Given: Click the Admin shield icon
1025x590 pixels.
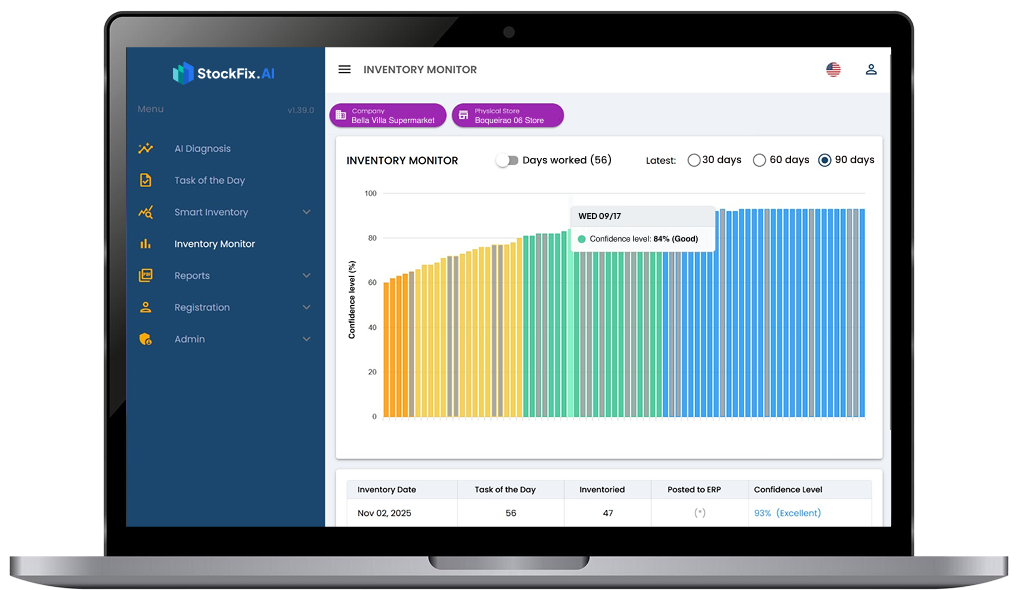Looking at the screenshot, I should tap(146, 340).
